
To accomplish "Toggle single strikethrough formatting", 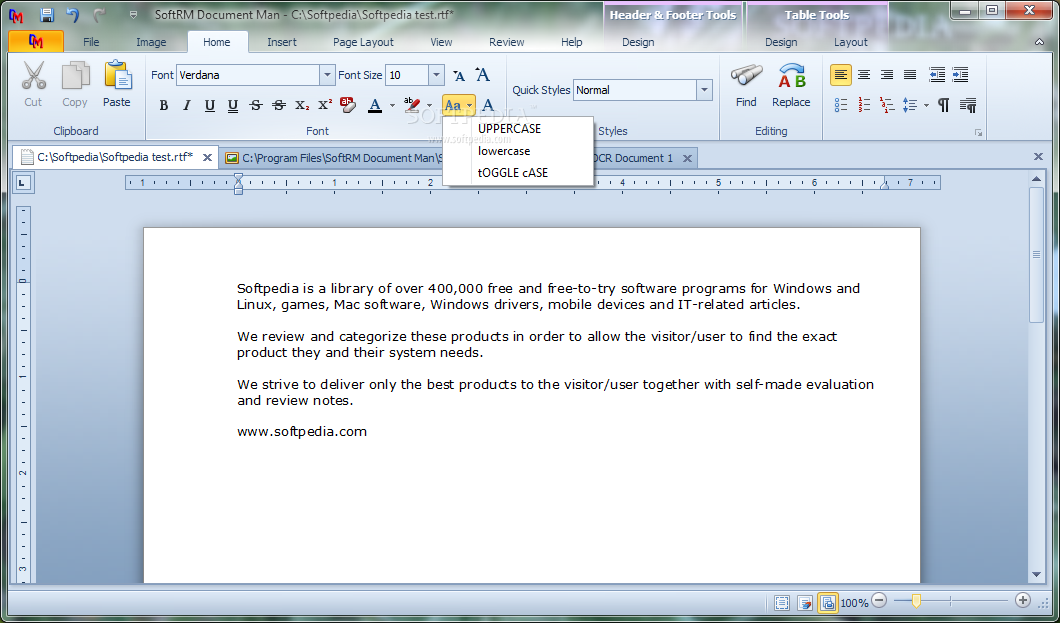I will coord(256,105).
